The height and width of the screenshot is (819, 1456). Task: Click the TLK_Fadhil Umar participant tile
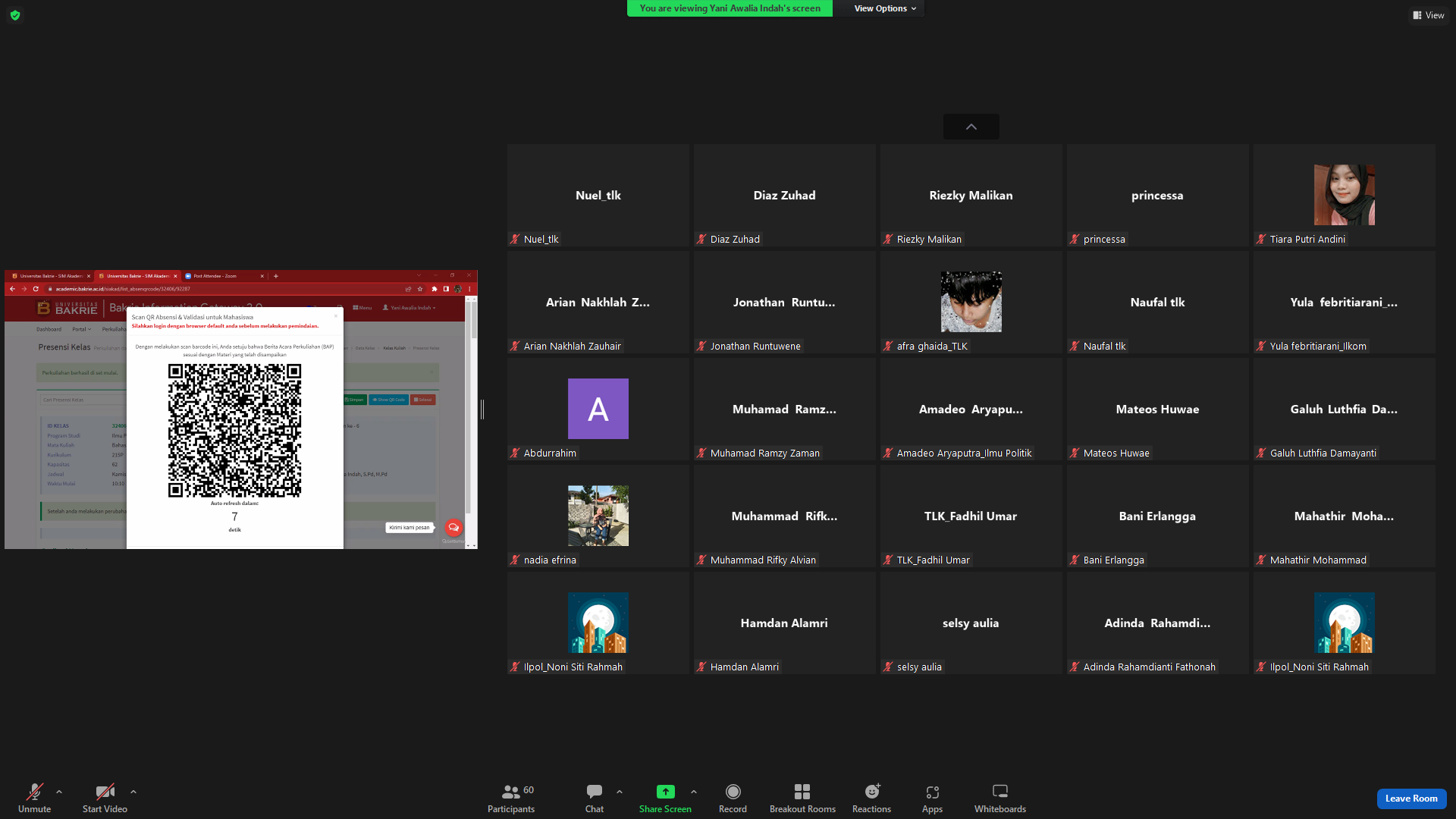(971, 516)
